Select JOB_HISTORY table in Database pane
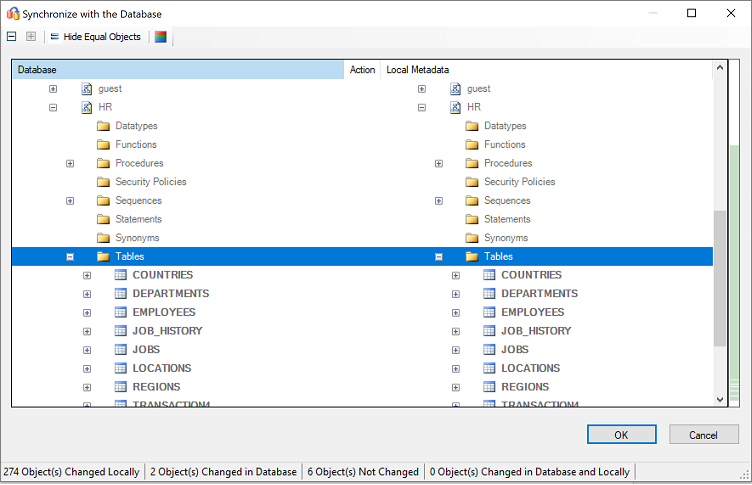This screenshot has width=752, height=485. click(167, 331)
